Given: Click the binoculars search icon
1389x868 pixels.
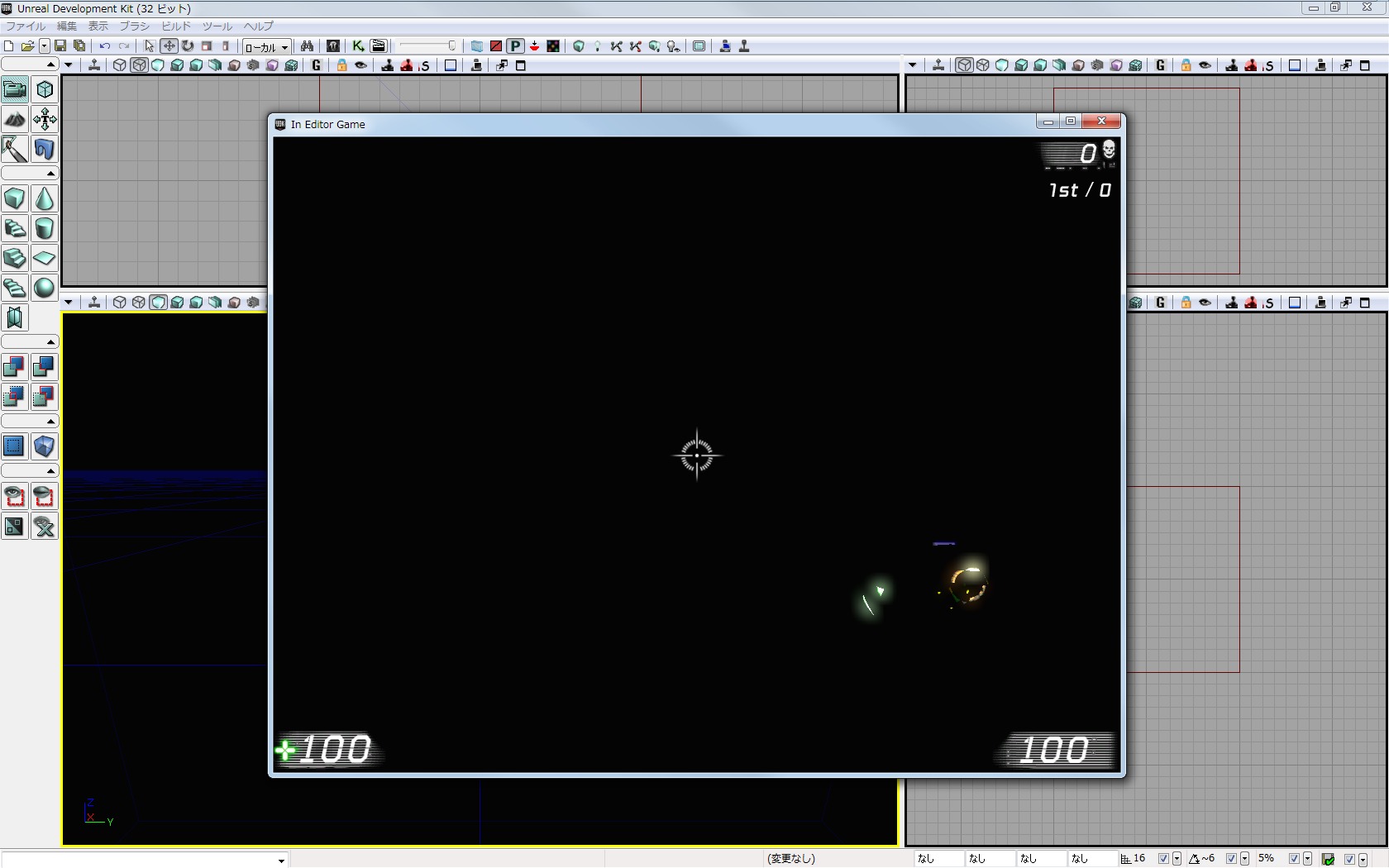Looking at the screenshot, I should click(307, 46).
